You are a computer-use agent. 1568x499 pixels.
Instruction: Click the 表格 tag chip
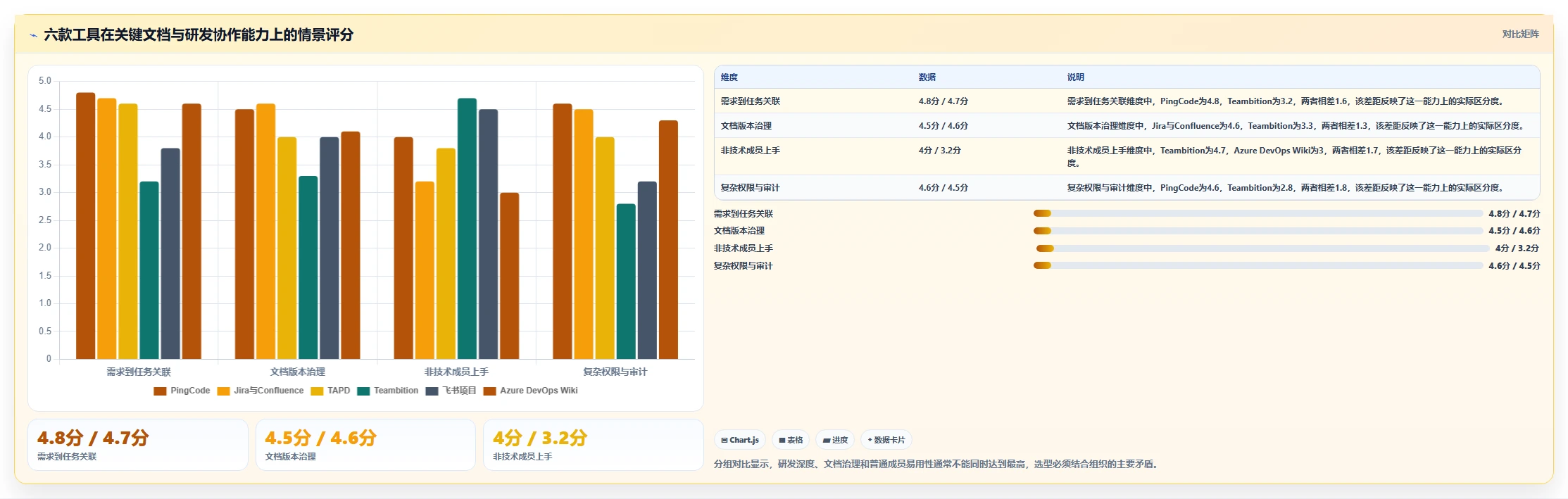791,440
